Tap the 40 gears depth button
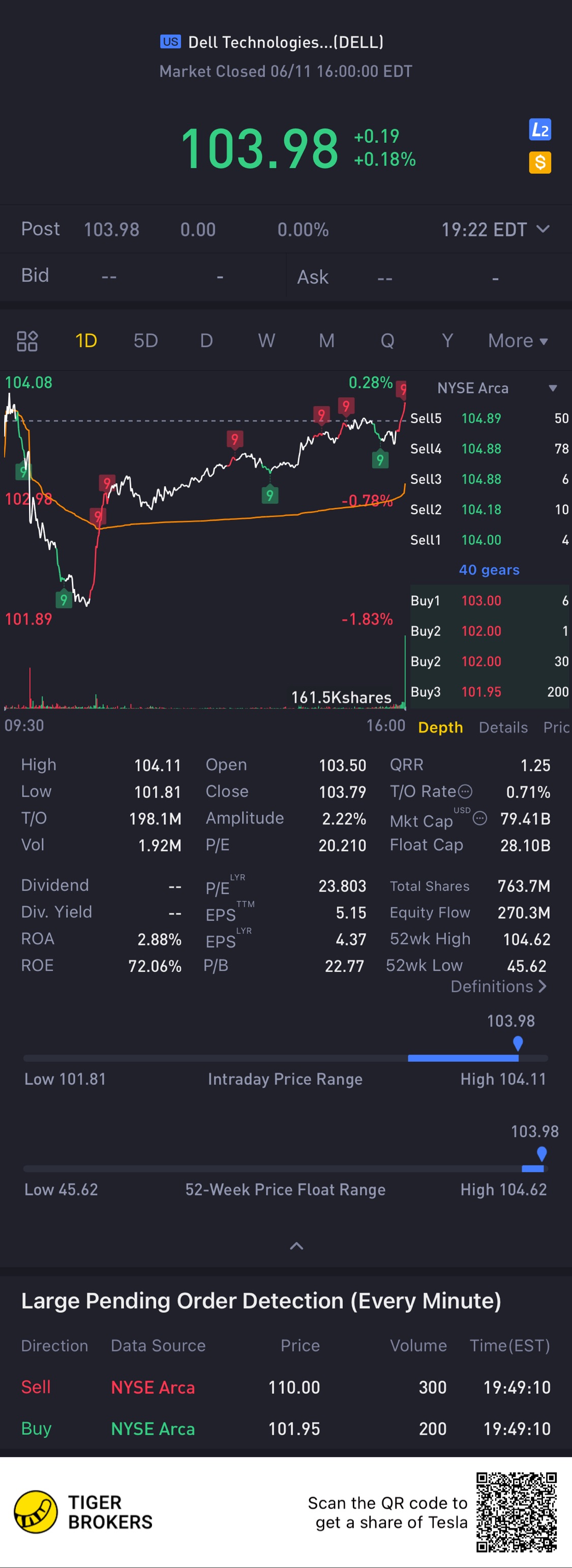 [x=489, y=570]
